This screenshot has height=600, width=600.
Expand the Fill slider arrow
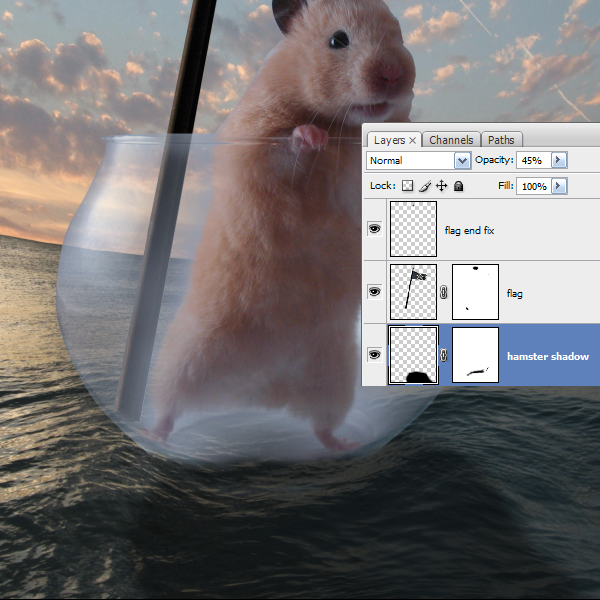[558, 186]
